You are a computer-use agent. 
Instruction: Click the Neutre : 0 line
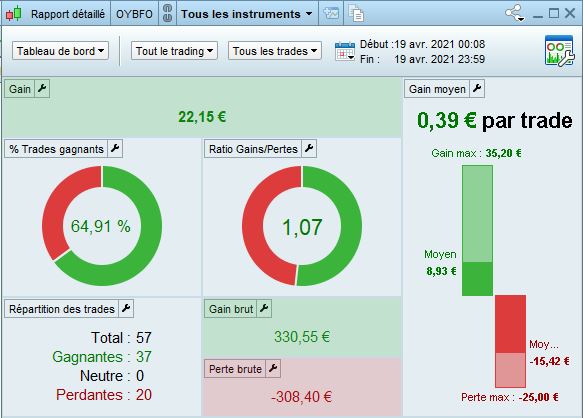click(112, 376)
